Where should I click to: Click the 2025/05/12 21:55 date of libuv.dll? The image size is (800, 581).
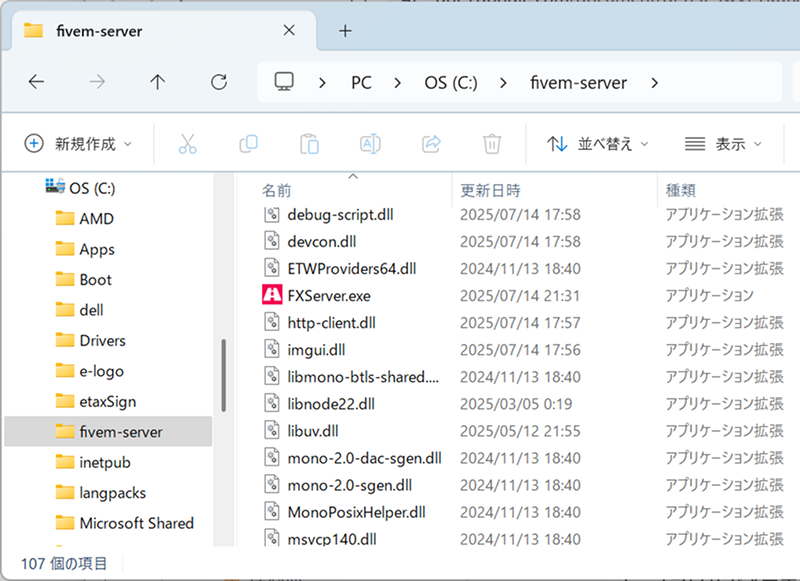pos(520,431)
